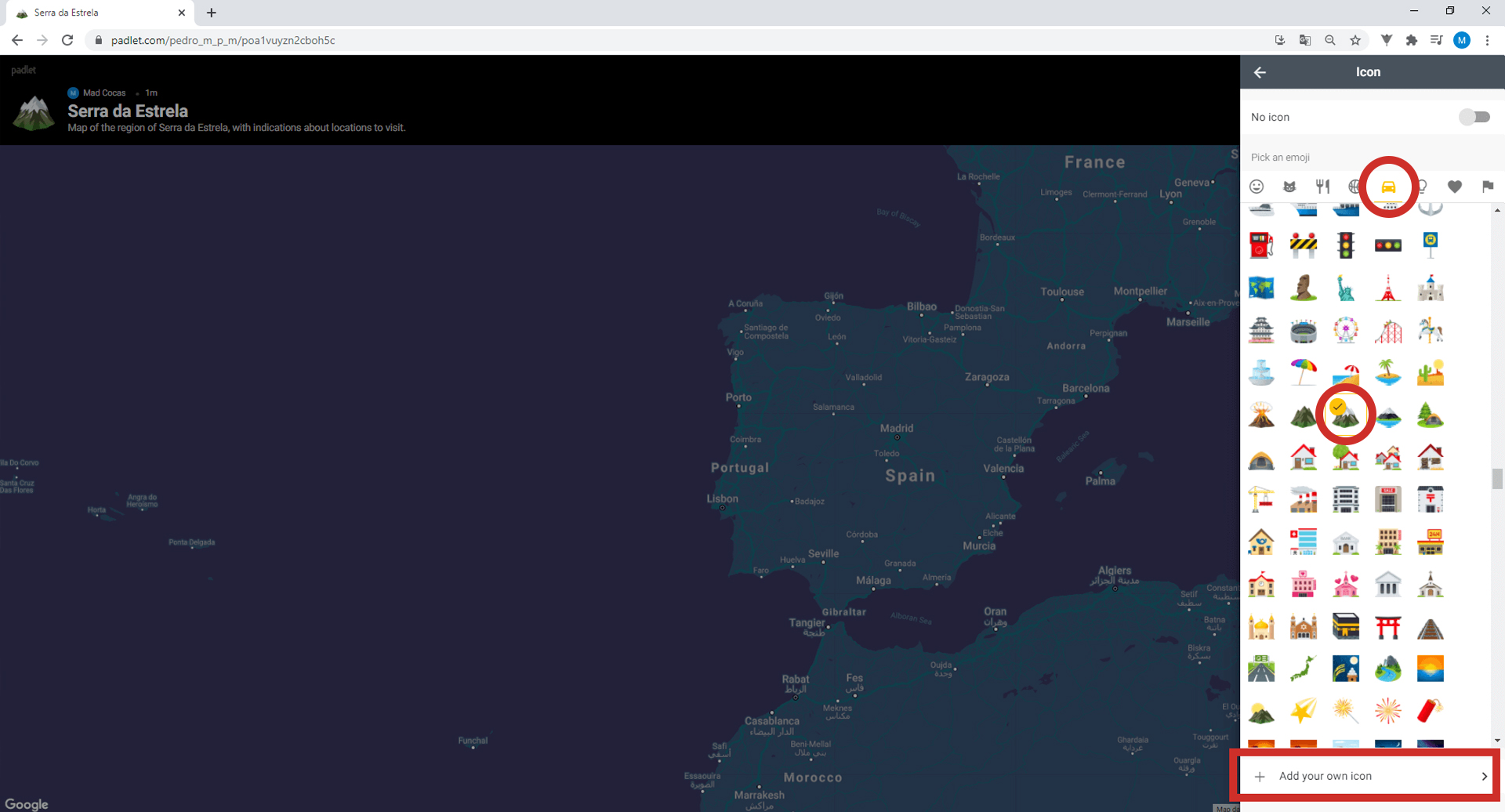The height and width of the screenshot is (812, 1505).
Task: Pick the Japanese castle emoji
Action: pos(1261,330)
